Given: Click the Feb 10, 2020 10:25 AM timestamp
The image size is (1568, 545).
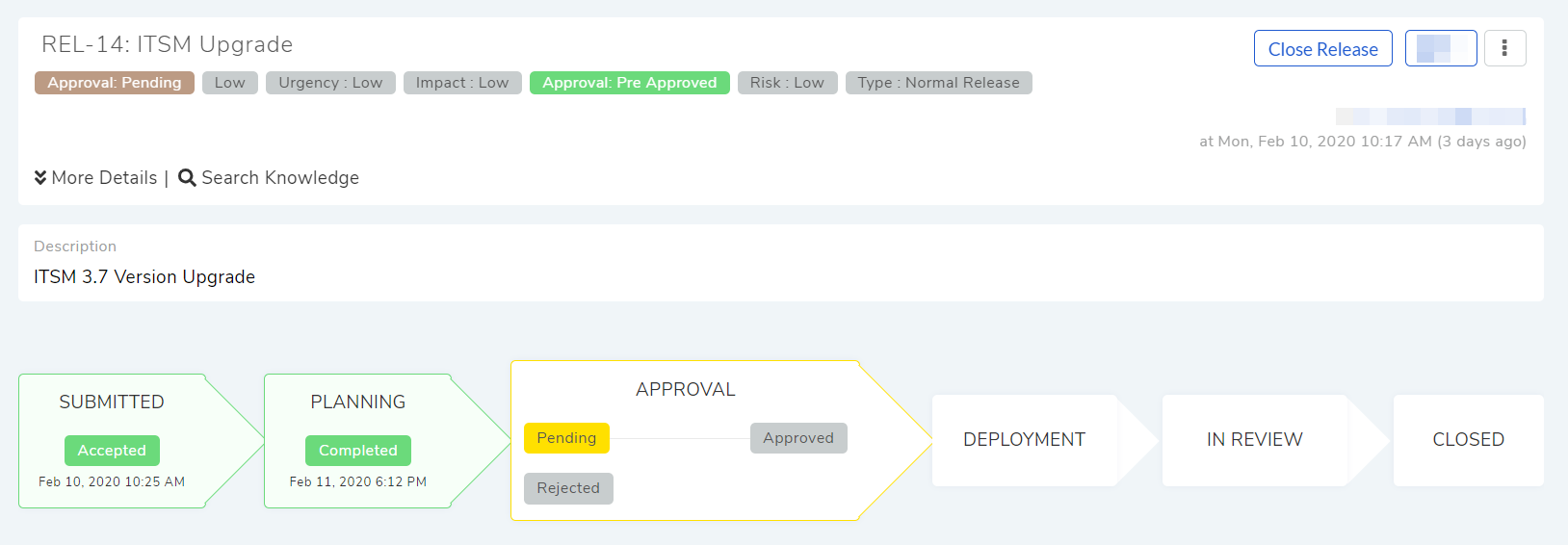Looking at the screenshot, I should click(x=112, y=481).
